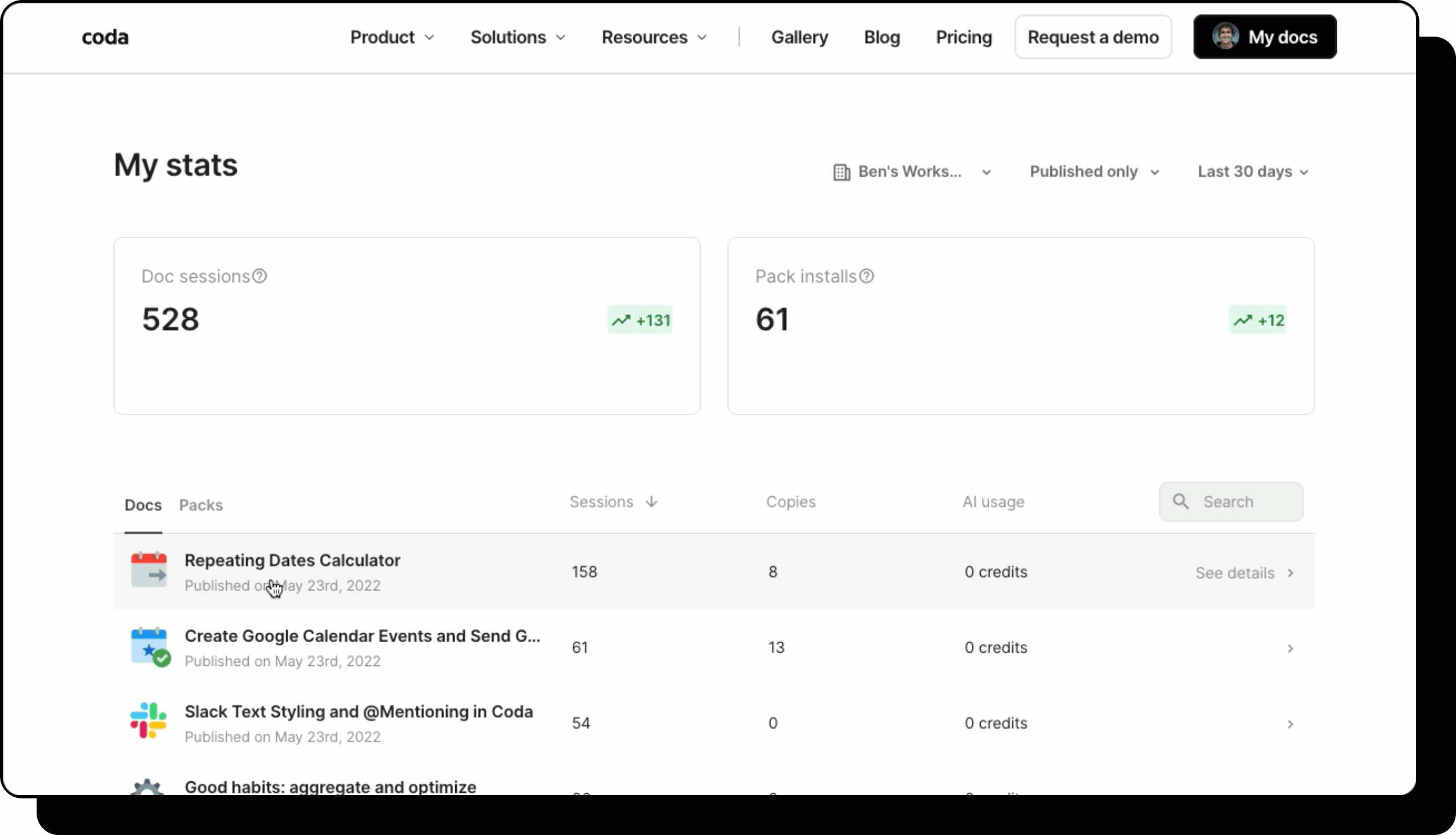
Task: Click See details link
Action: [1243, 573]
